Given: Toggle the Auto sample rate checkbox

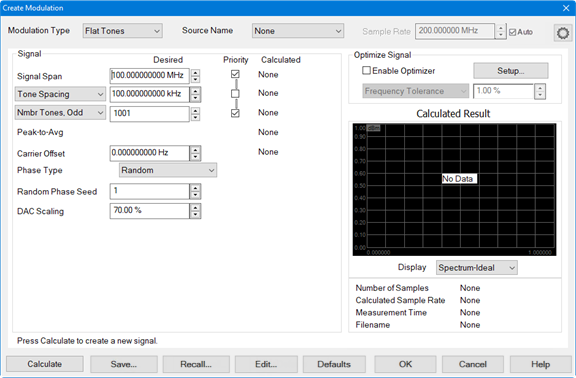Looking at the screenshot, I should pos(513,32).
